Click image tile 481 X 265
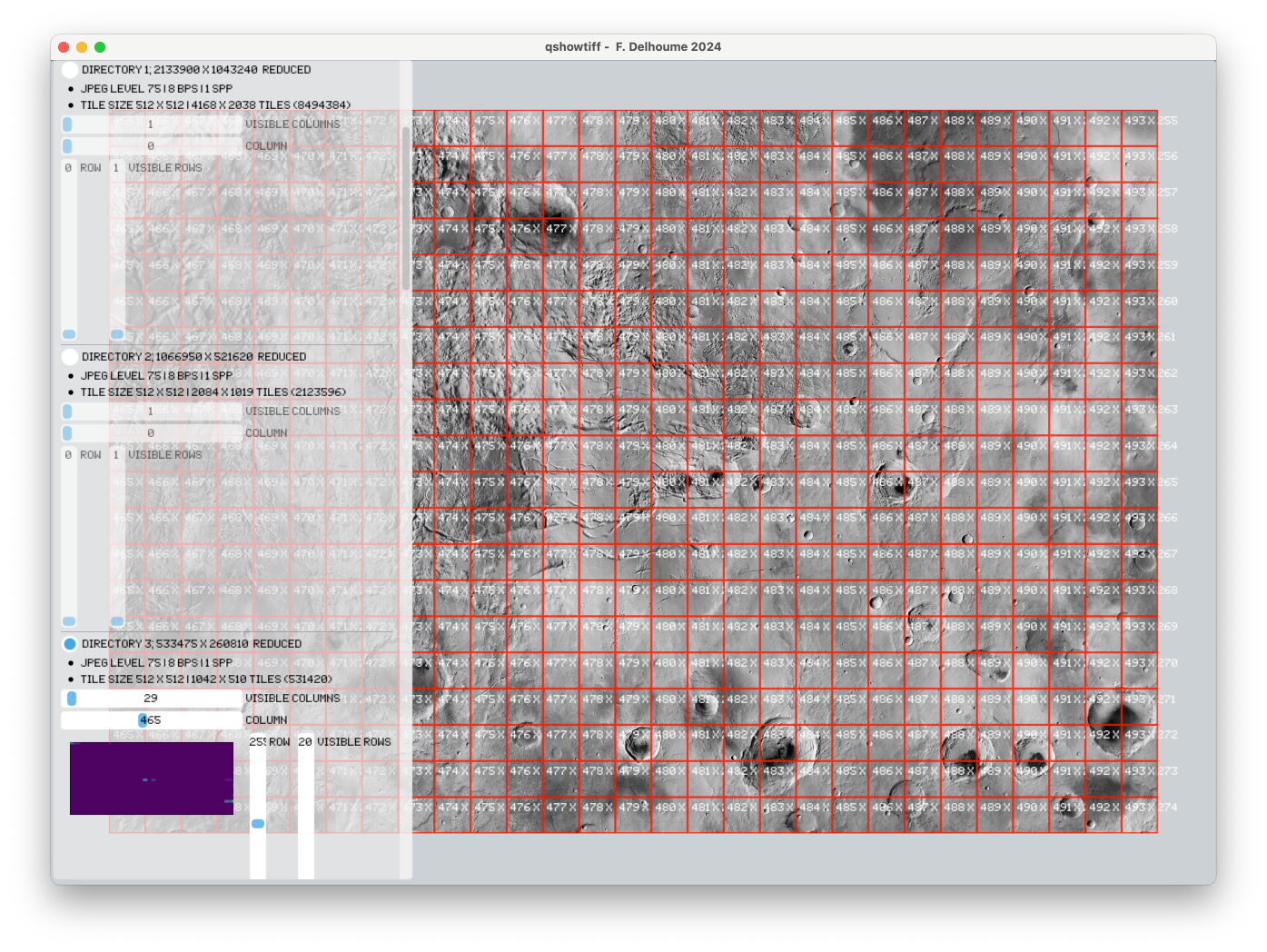1267x952 pixels. [x=706, y=491]
